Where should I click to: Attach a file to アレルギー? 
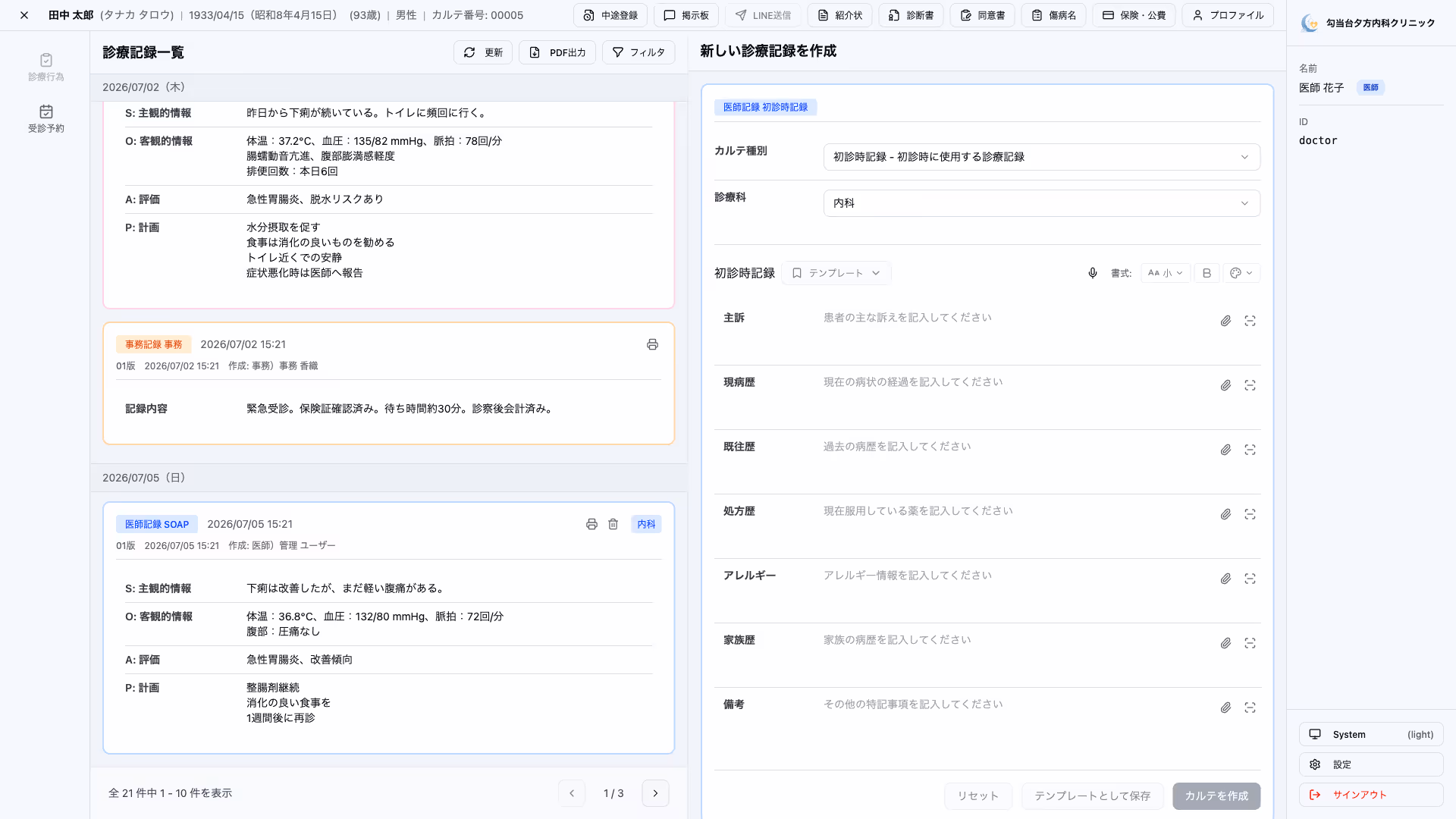pos(1225,579)
